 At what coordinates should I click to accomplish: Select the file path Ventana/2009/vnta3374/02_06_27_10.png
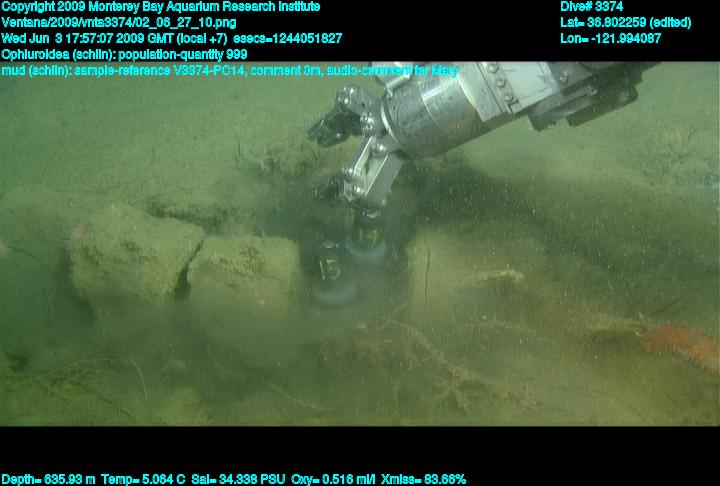click(119, 23)
